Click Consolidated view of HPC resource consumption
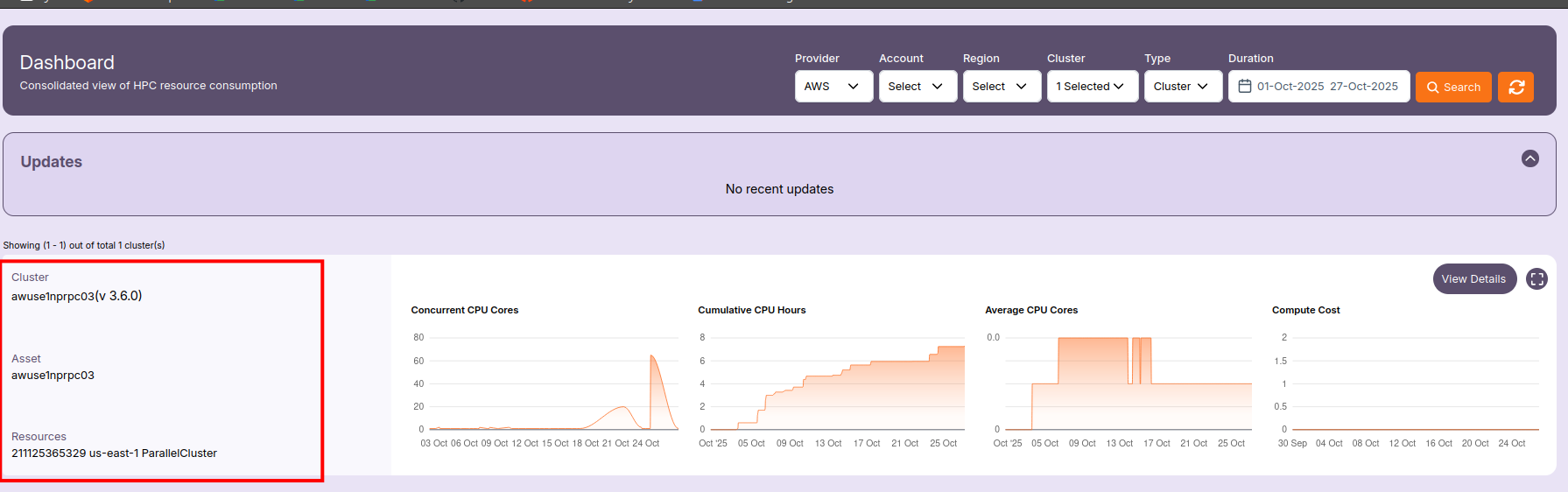The width and height of the screenshot is (1568, 492). 148,86
